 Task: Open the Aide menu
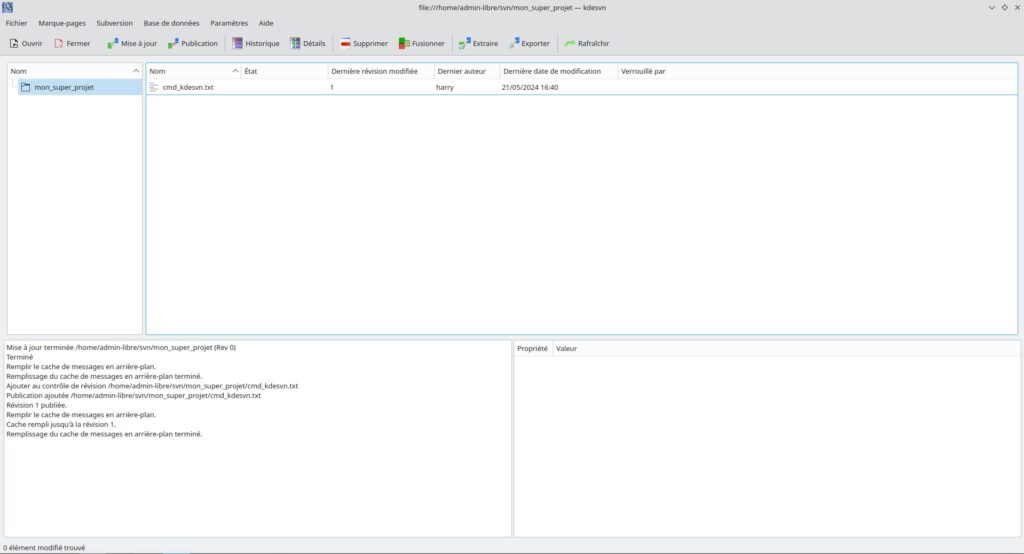click(x=266, y=23)
